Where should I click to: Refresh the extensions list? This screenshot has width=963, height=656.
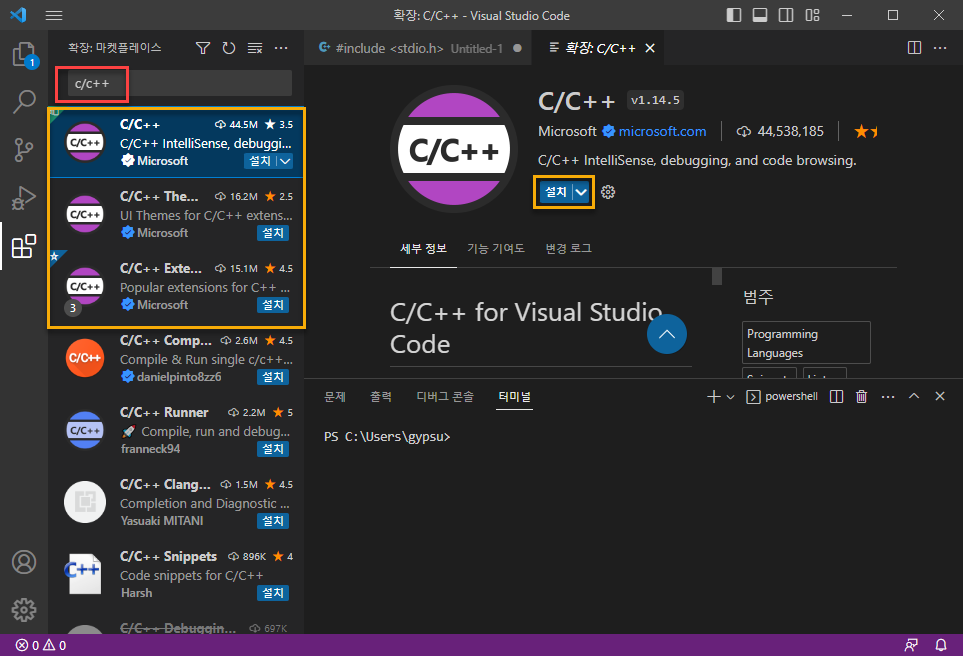tap(229, 48)
